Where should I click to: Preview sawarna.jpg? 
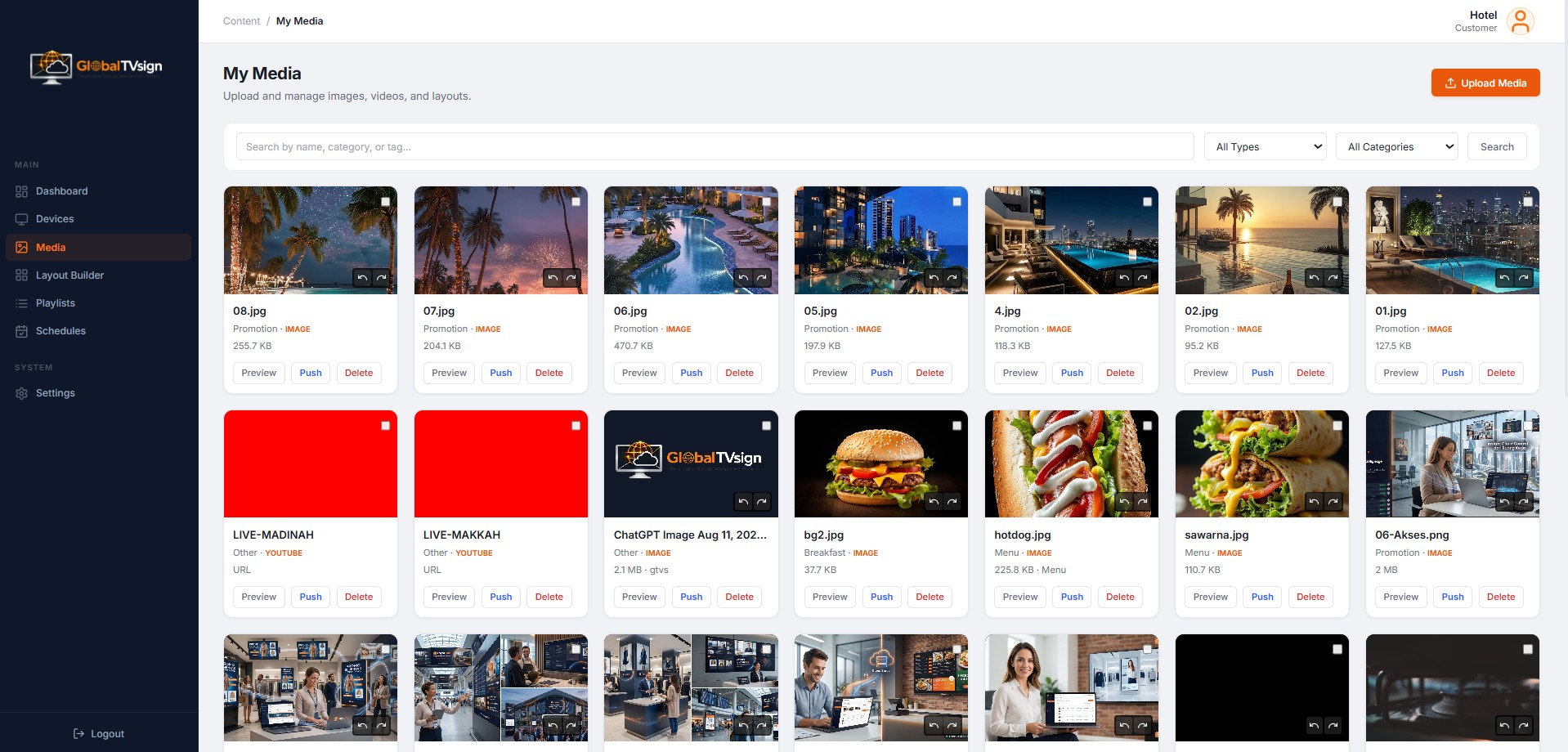1211,597
